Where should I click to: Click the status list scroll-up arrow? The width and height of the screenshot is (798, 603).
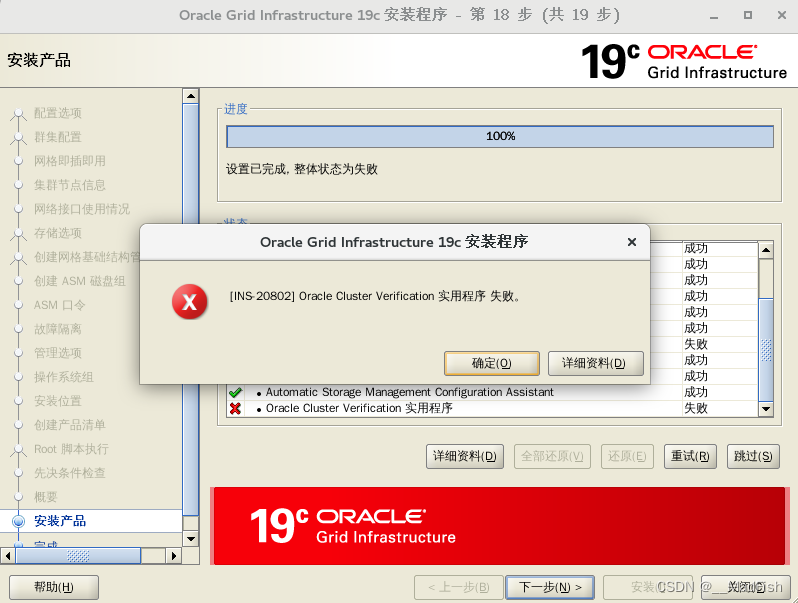pos(765,250)
